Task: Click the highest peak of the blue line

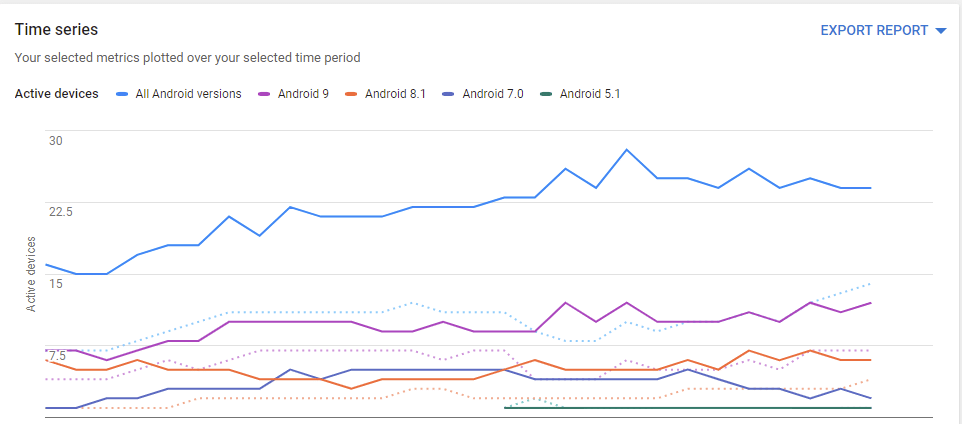Action: click(x=626, y=149)
